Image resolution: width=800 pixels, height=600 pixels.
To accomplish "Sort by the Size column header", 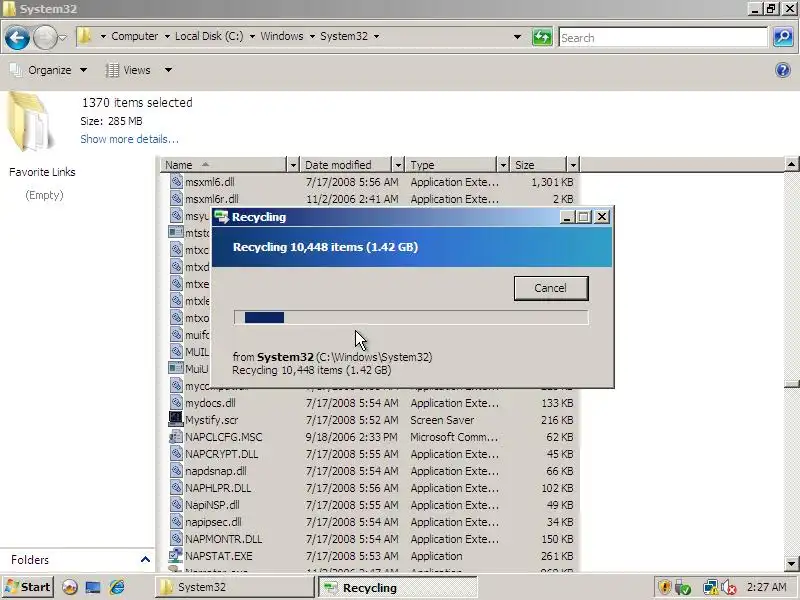I will pyautogui.click(x=538, y=165).
